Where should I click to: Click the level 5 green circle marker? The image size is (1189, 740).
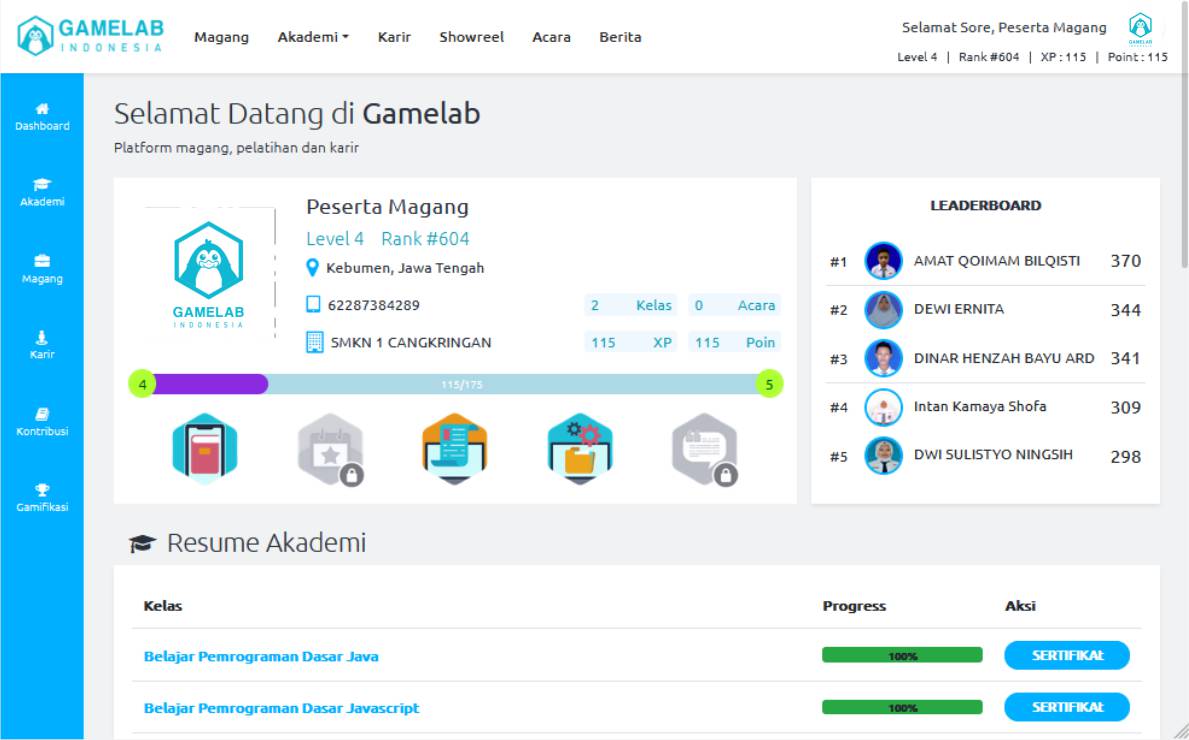pyautogui.click(x=770, y=384)
